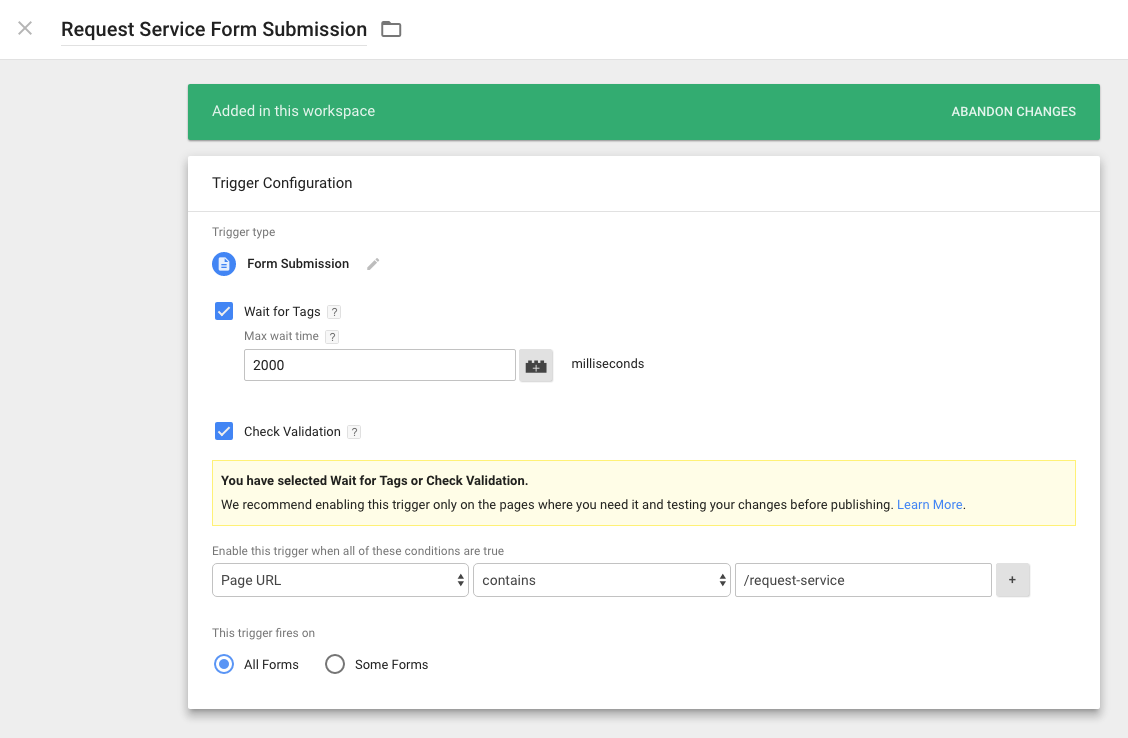Disable the Check Validation checkbox
Viewport: 1128px width, 738px height.
coord(223,431)
